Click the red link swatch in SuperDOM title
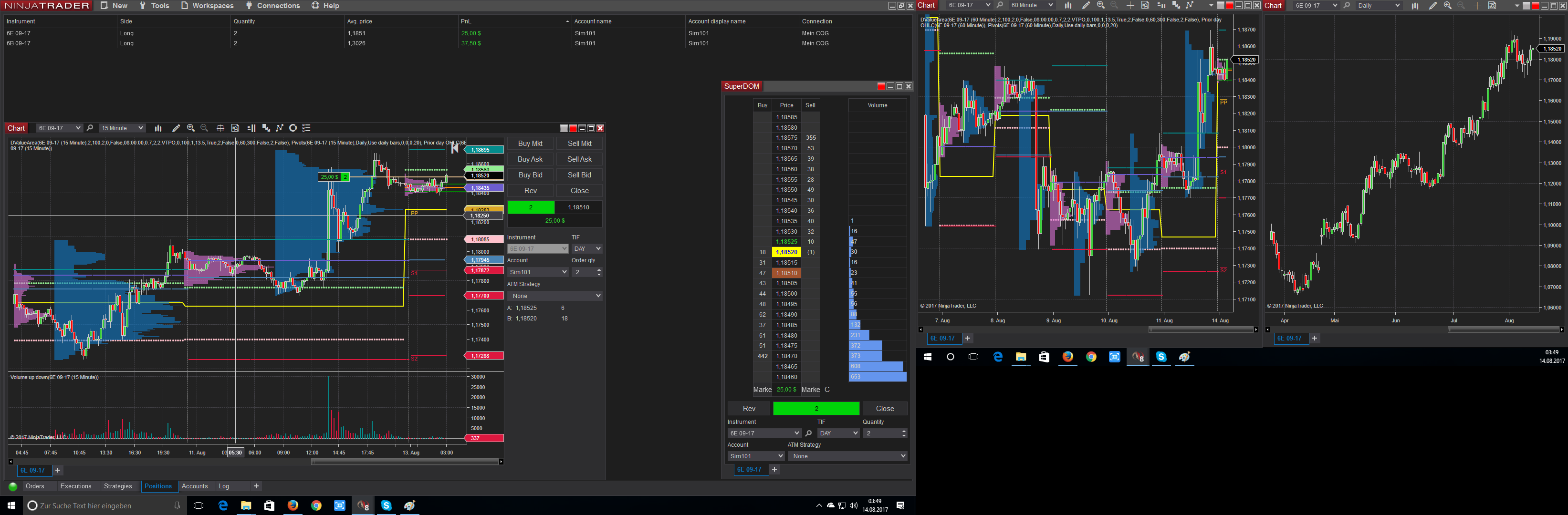The image size is (1568, 515). click(881, 86)
